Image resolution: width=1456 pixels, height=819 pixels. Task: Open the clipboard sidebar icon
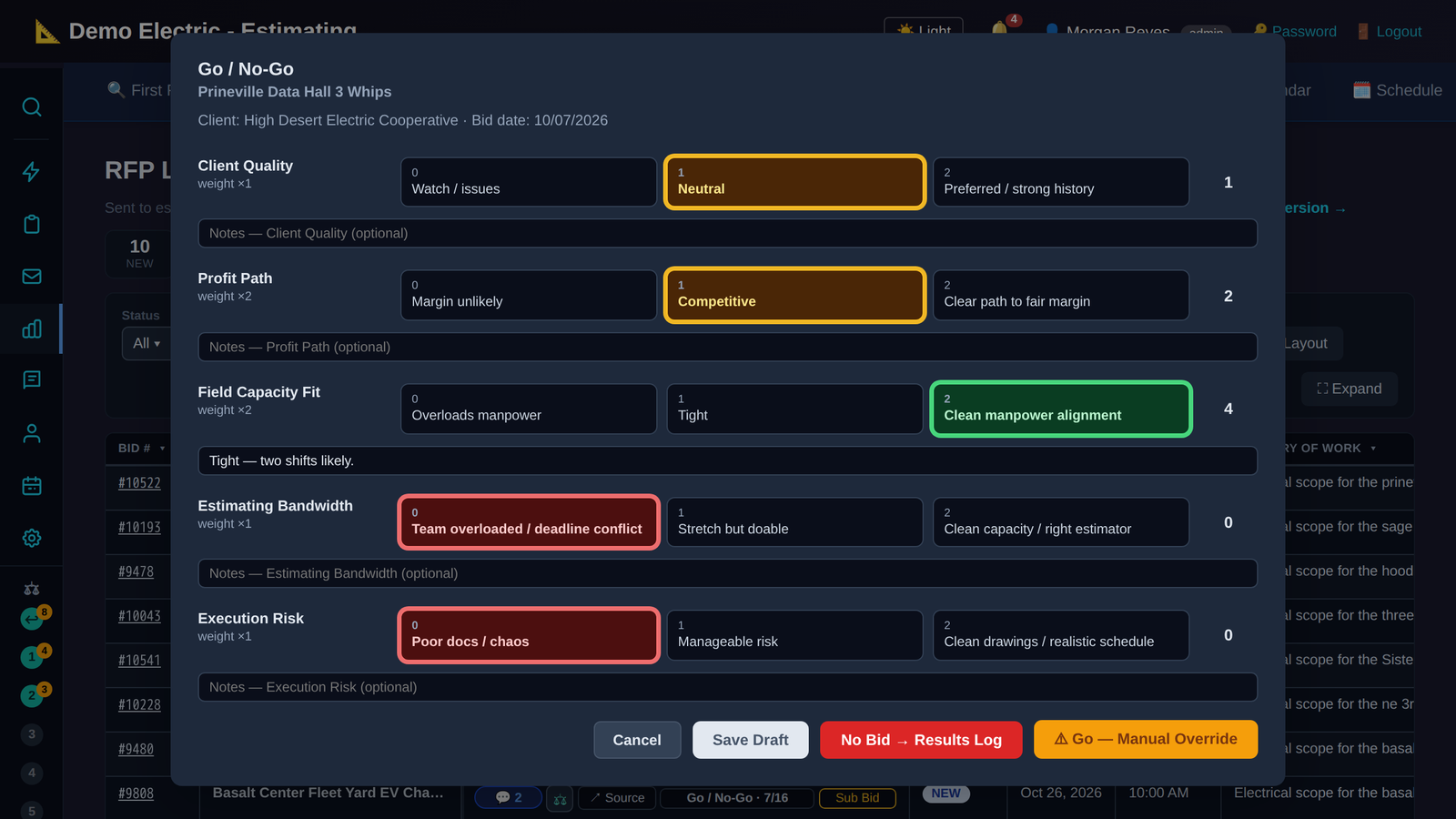tap(32, 224)
